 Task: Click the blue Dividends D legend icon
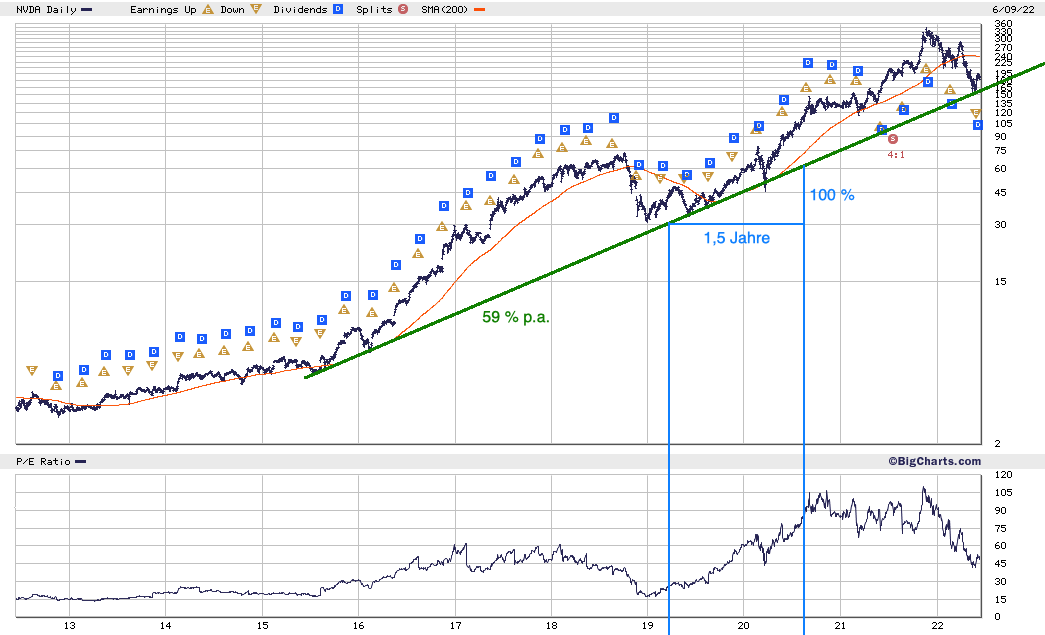(338, 9)
